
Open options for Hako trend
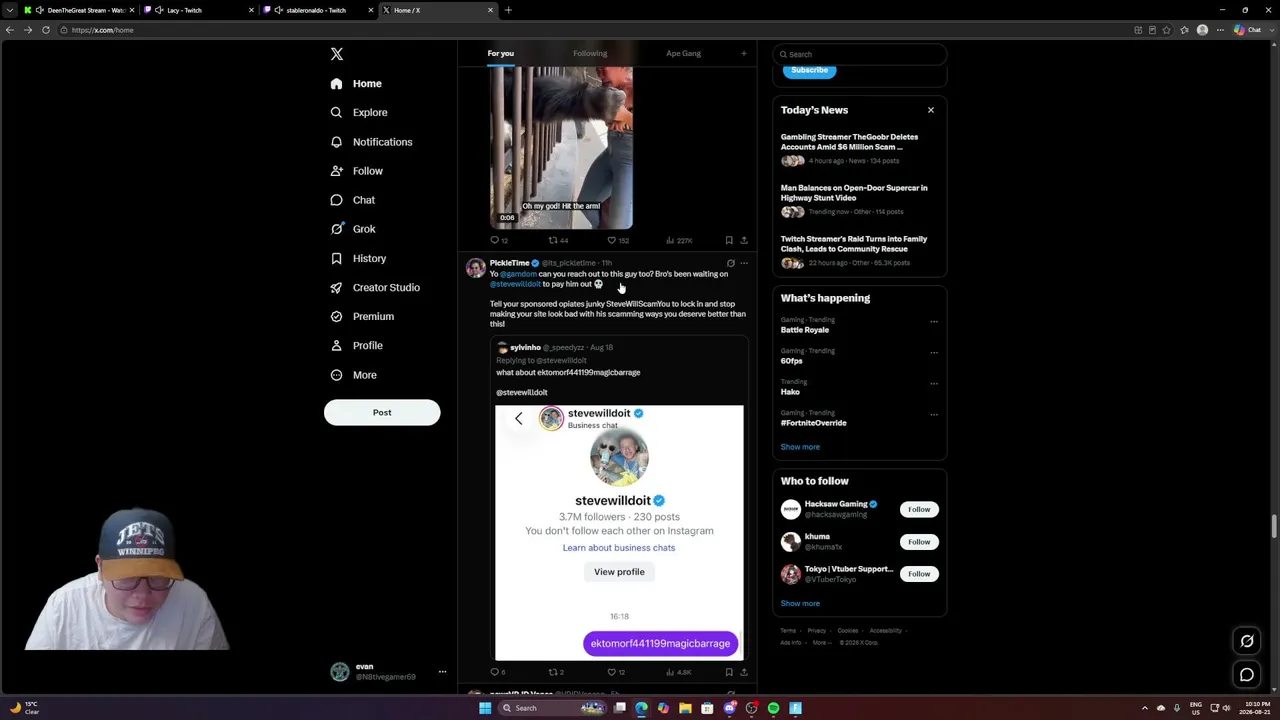(x=934, y=384)
